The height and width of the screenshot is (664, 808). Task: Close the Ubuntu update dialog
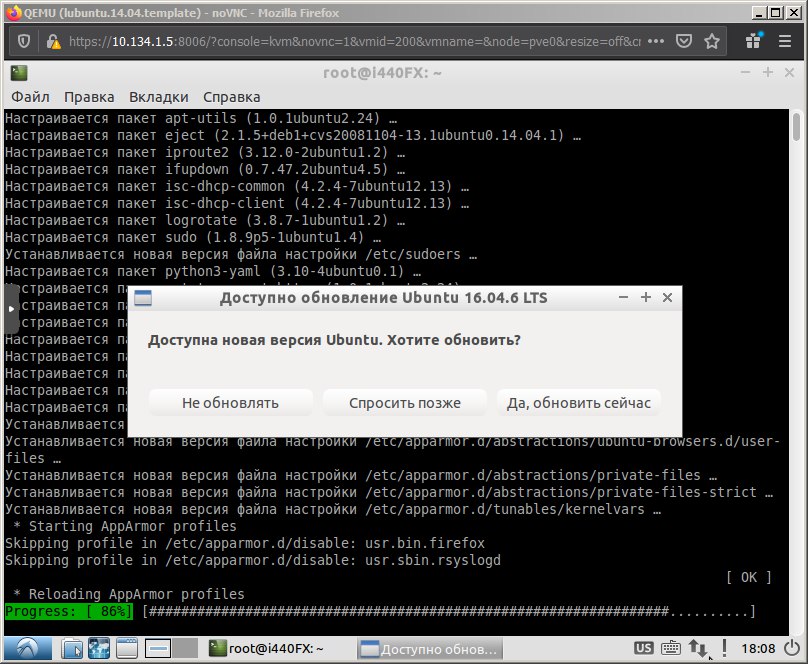[x=667, y=297]
